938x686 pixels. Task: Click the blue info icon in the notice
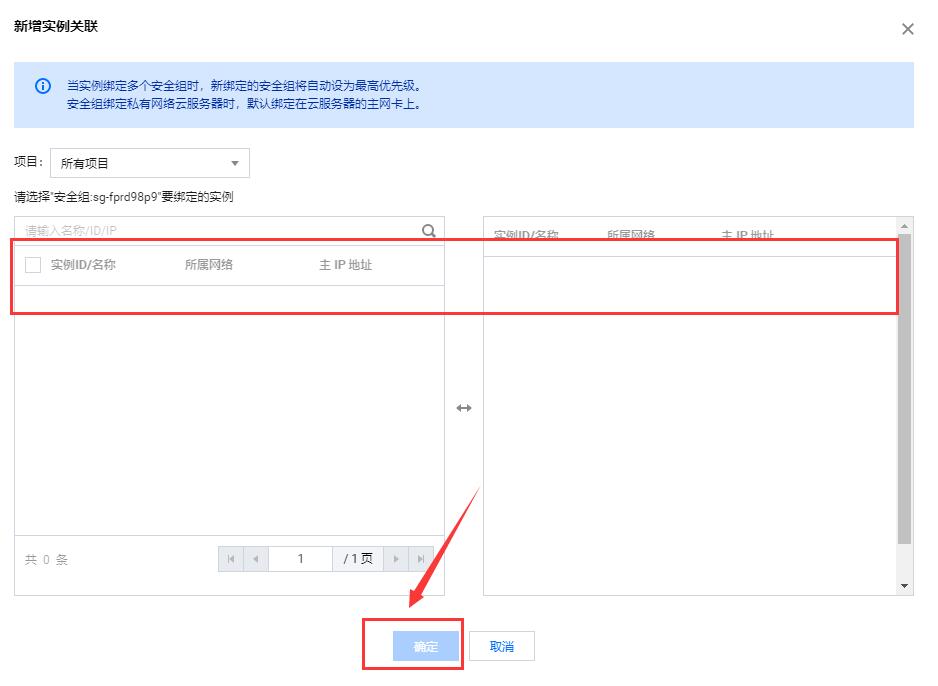[42, 86]
